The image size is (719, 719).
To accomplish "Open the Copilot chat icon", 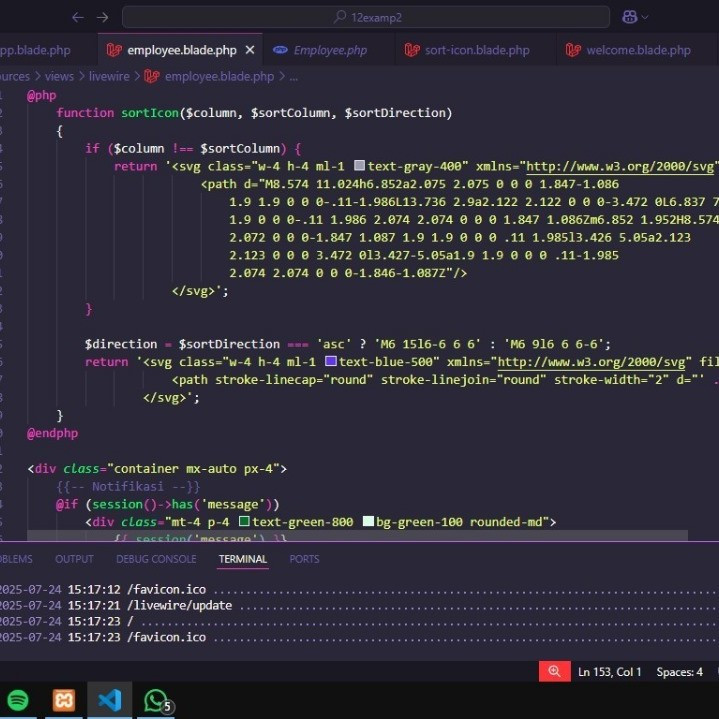I will 629,17.
